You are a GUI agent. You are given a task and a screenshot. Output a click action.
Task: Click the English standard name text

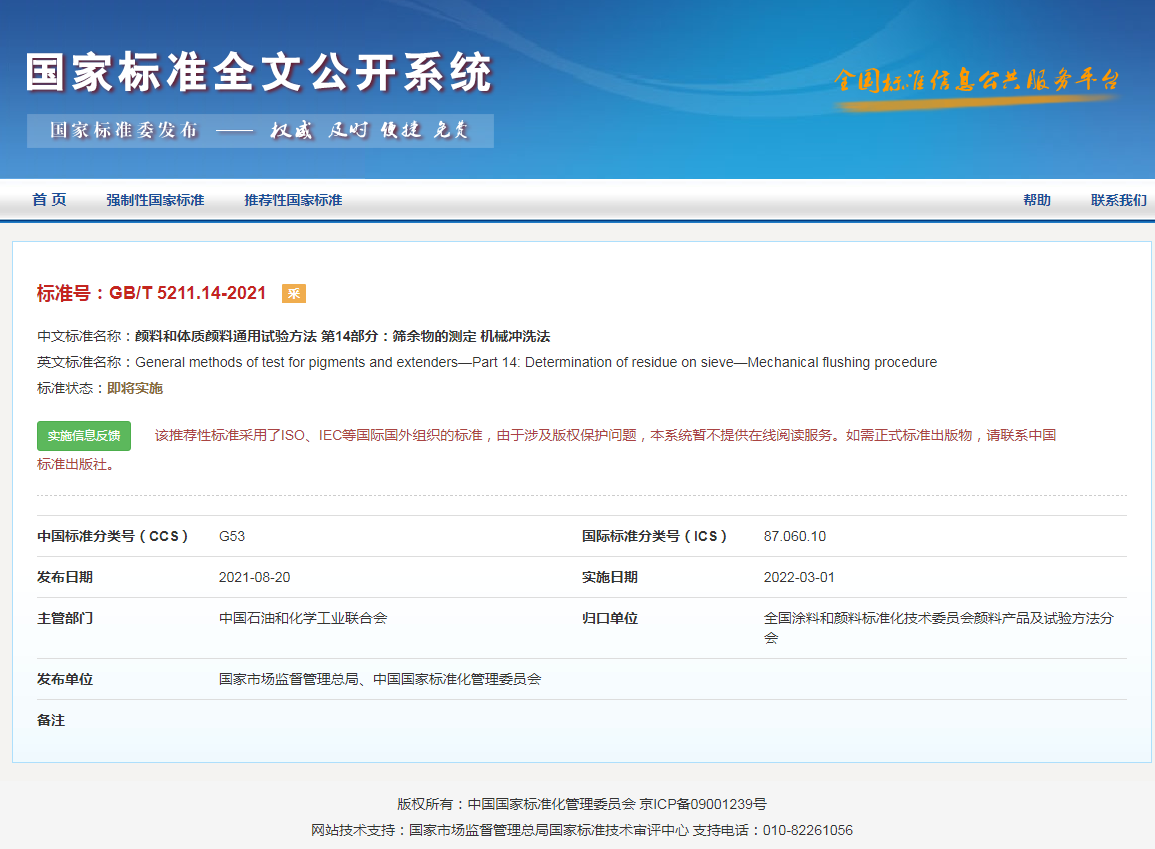536,362
